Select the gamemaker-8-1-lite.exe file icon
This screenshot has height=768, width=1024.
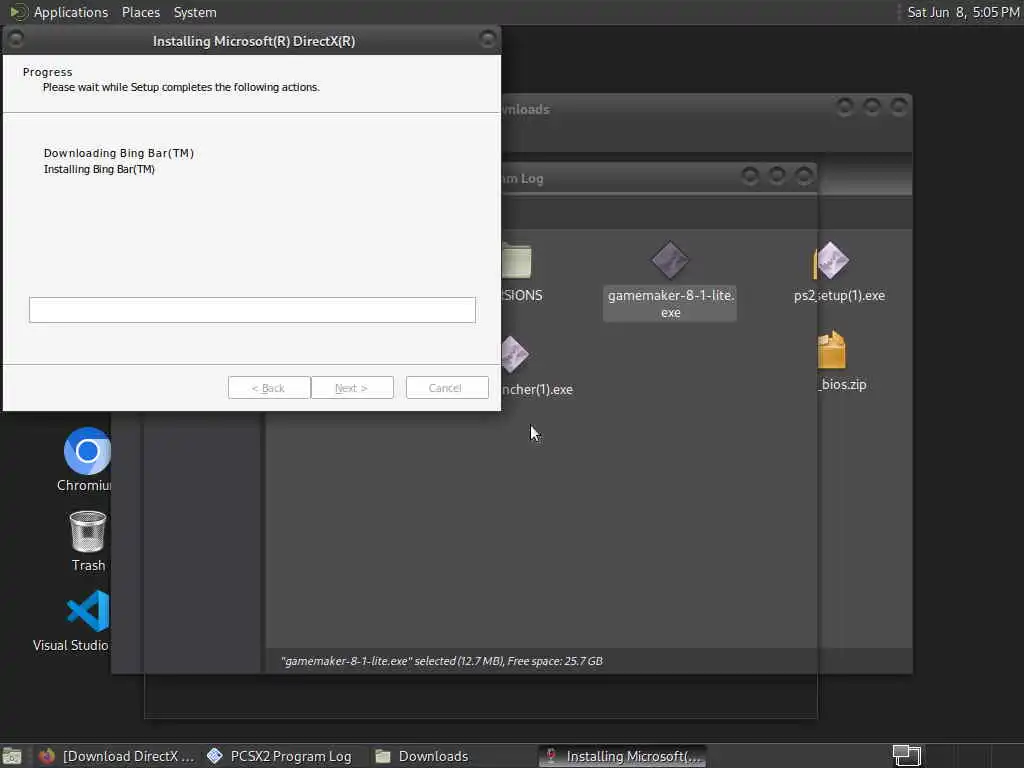pyautogui.click(x=670, y=260)
